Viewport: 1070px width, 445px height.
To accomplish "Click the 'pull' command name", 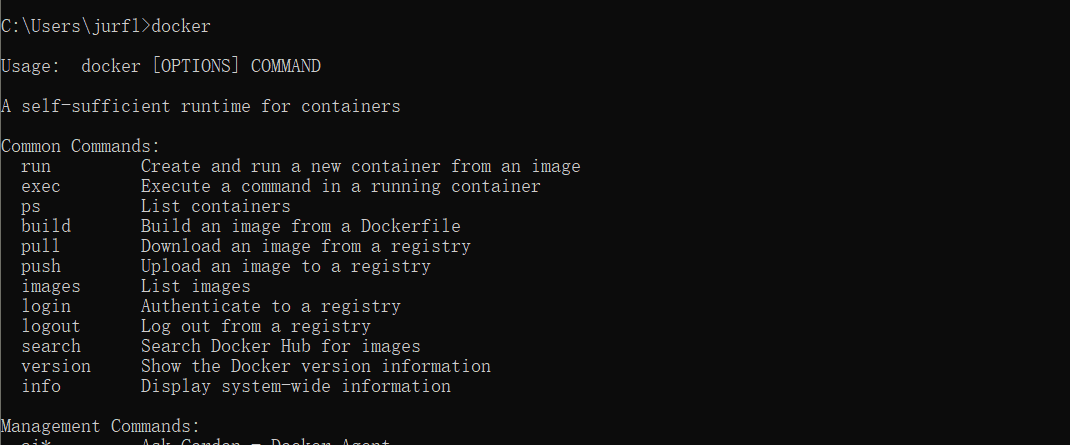I will tap(41, 246).
